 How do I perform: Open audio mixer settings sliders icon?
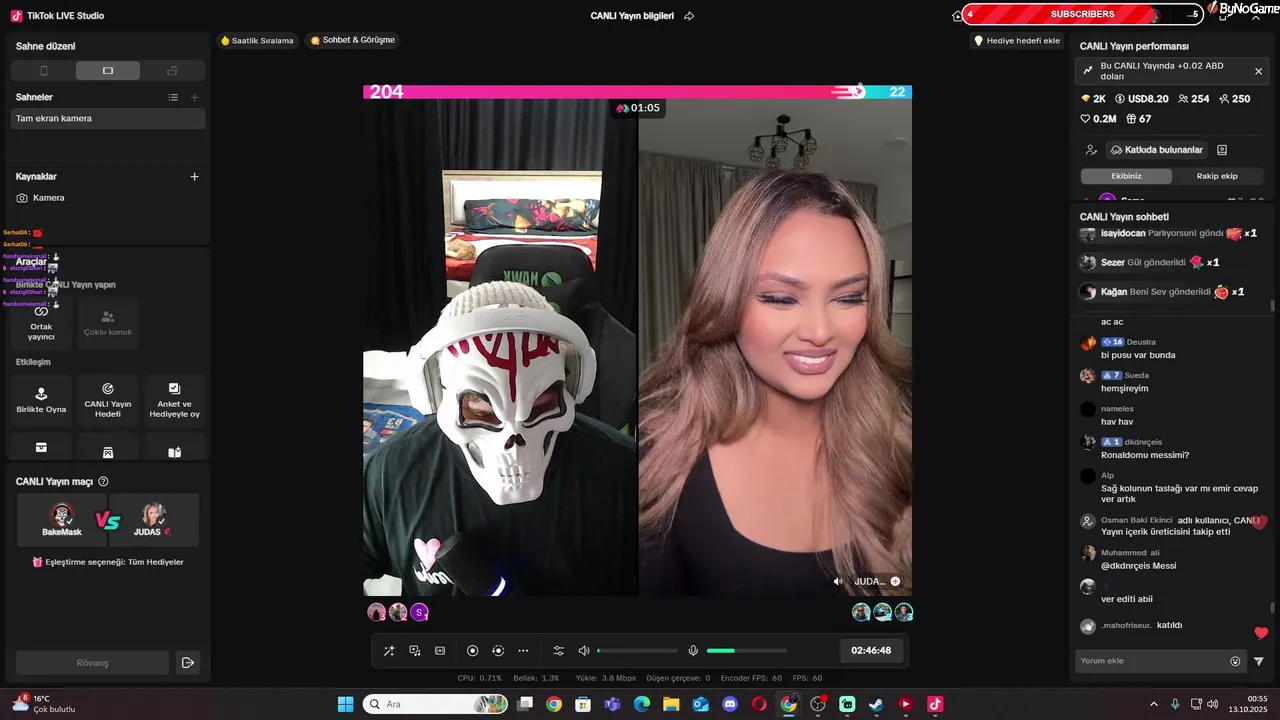point(559,651)
